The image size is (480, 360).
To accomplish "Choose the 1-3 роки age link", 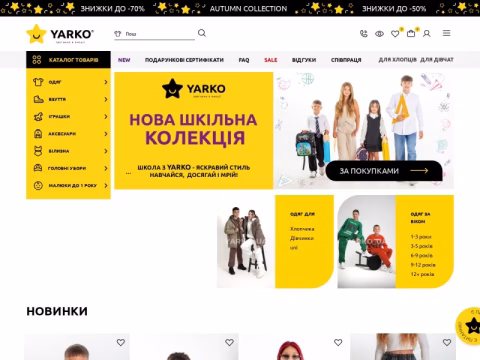I will tap(421, 237).
